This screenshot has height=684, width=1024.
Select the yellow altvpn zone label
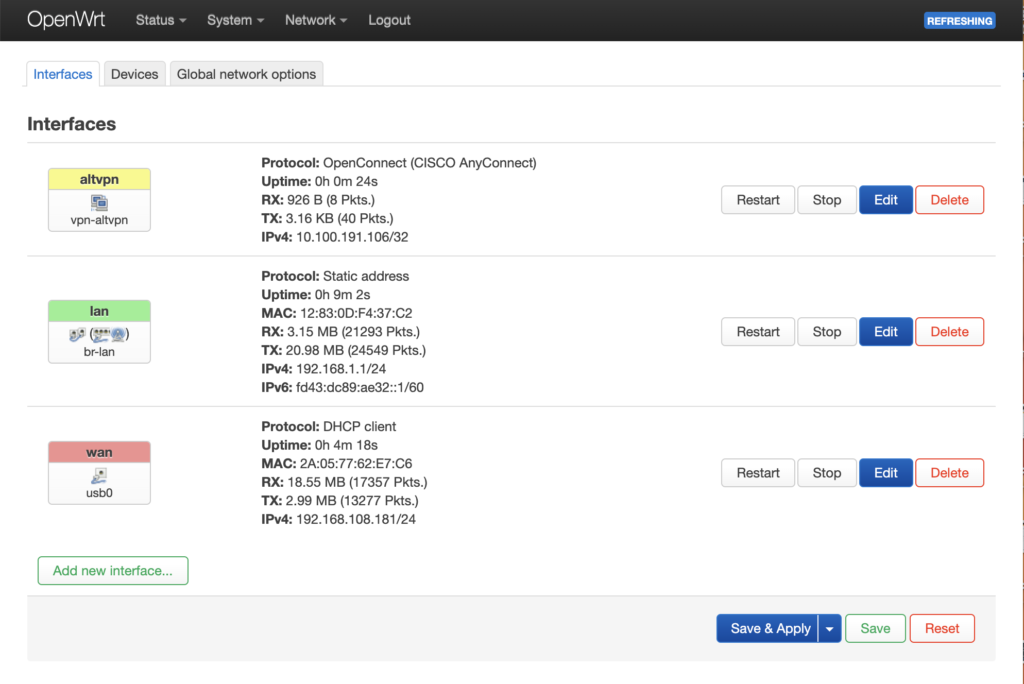tap(99, 179)
